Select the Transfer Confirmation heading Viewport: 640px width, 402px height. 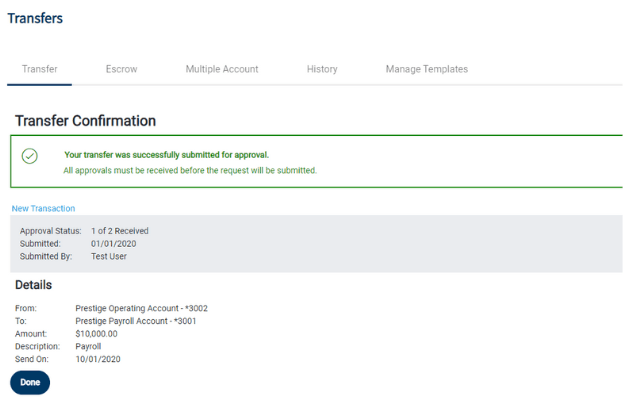click(85, 121)
